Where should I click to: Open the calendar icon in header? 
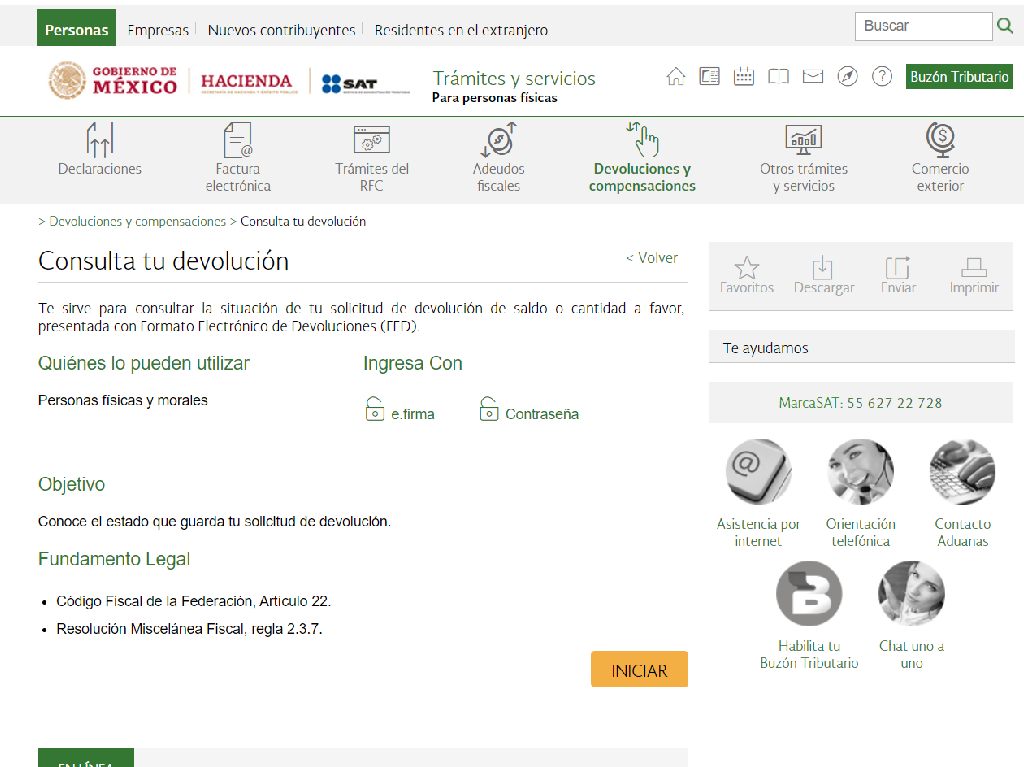(743, 77)
